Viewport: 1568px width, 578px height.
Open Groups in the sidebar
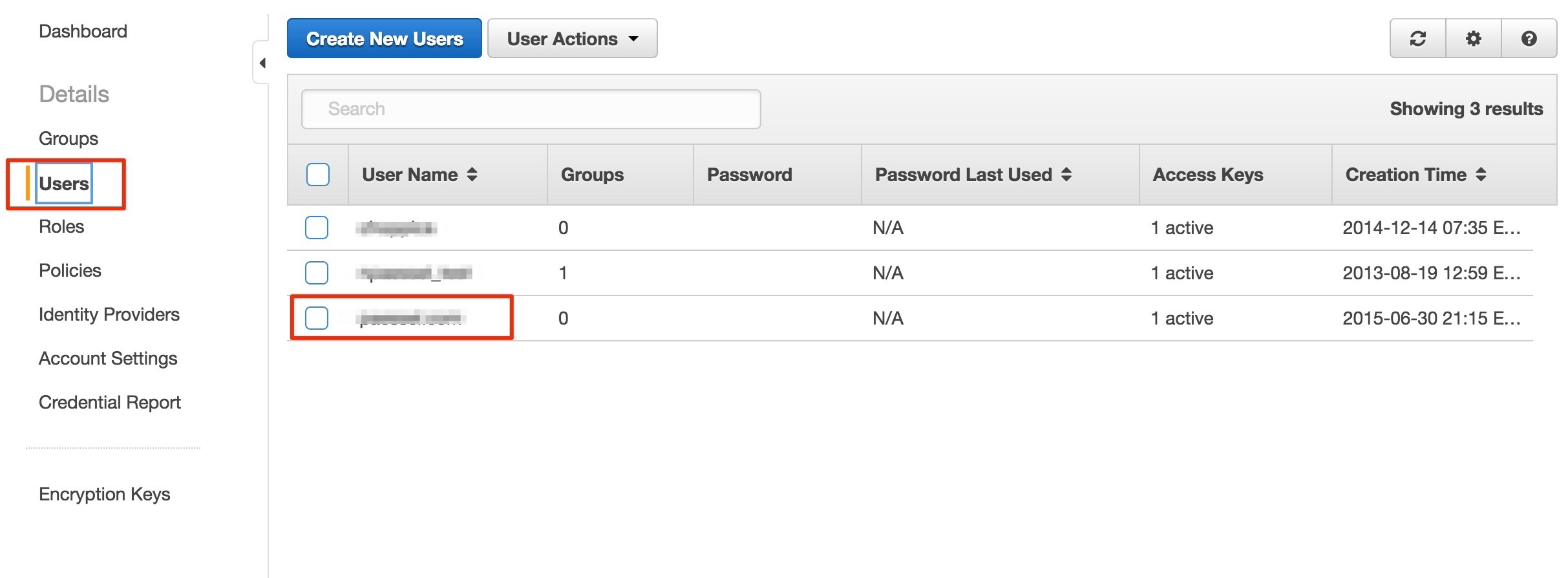(69, 138)
